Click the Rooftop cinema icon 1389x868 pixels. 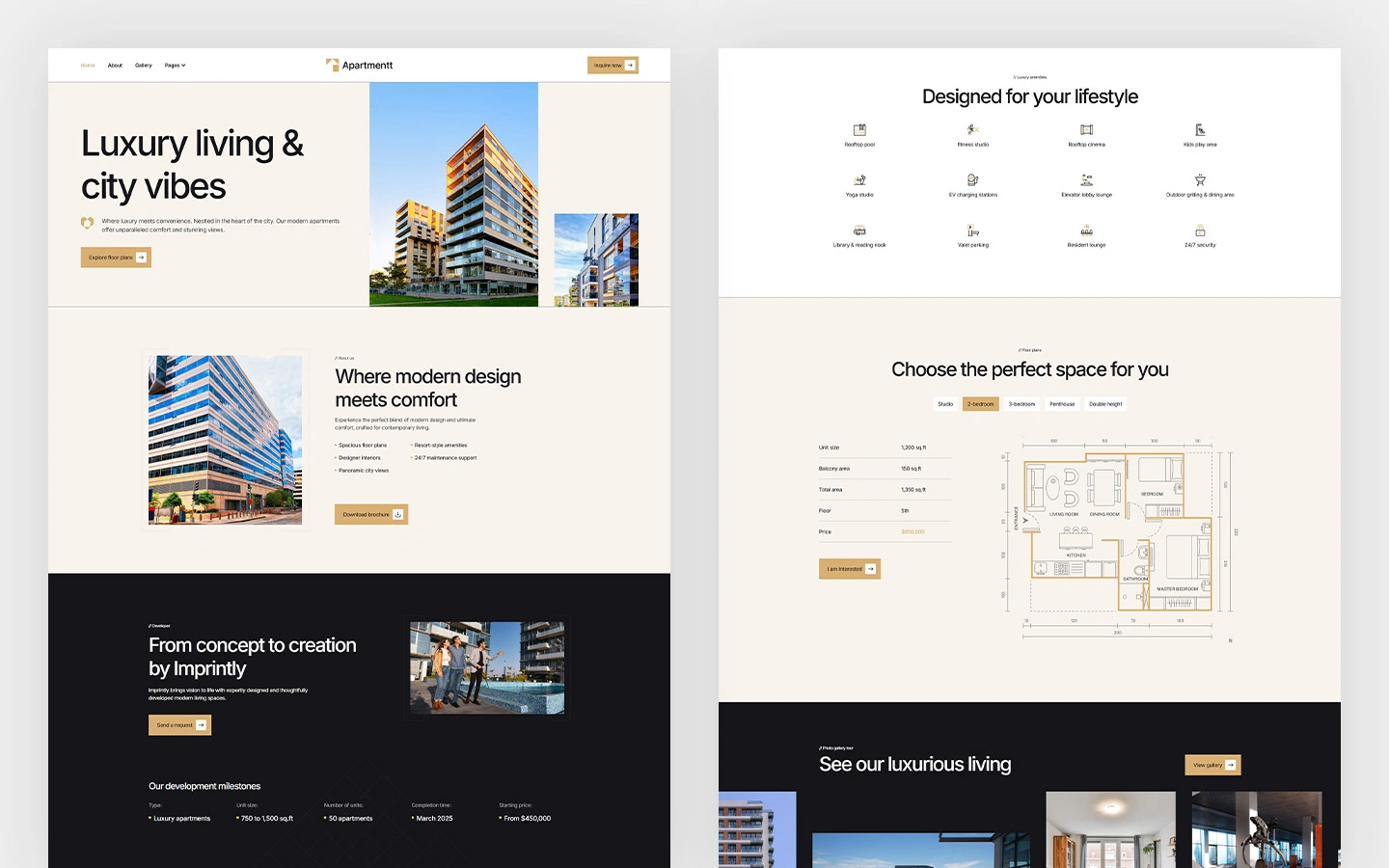coord(1086,130)
